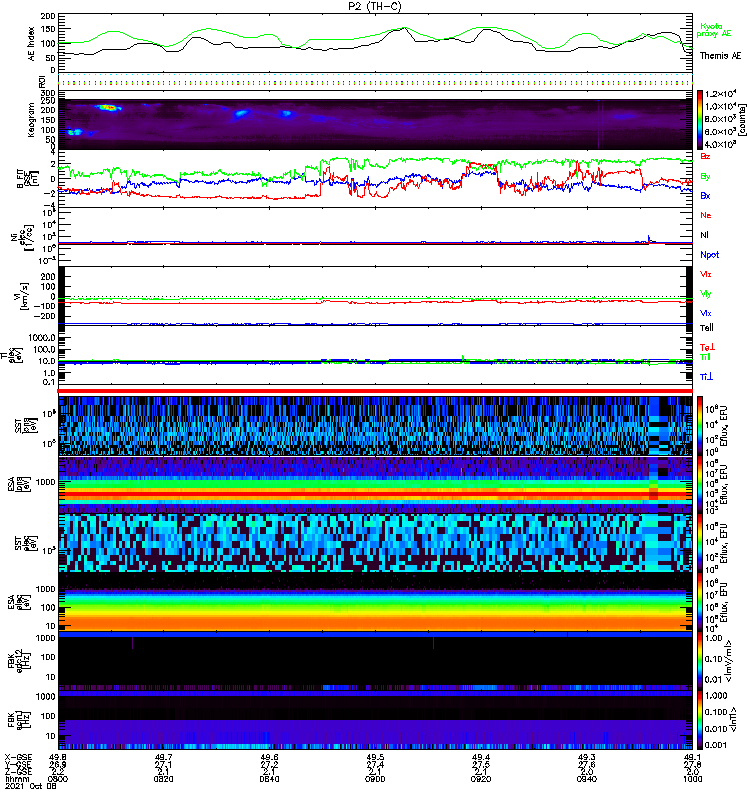Screen dimensions: 750x800
Task: Select the red "Vix" legend label
Action: coord(705,274)
